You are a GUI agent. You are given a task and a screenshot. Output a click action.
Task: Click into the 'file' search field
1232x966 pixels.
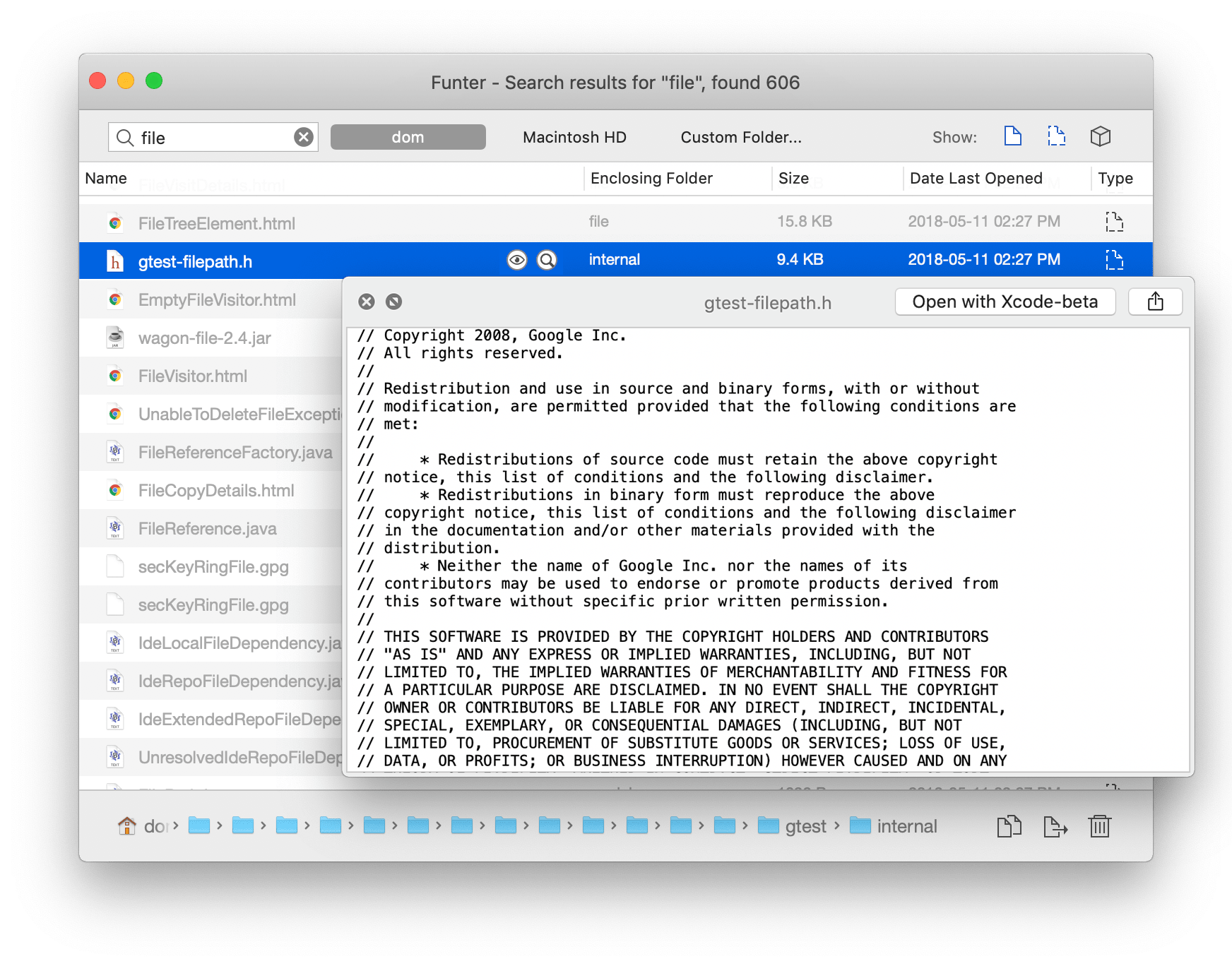click(213, 137)
